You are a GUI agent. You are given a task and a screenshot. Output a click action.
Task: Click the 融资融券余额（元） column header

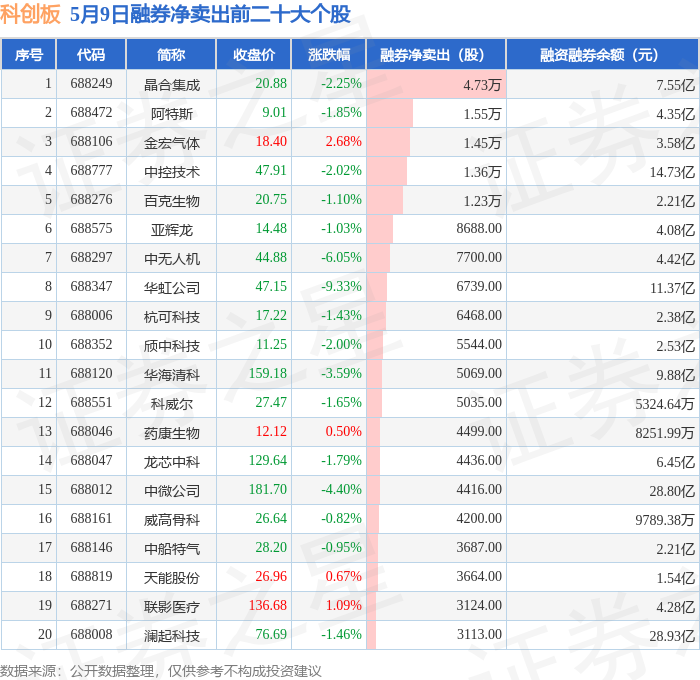coord(602,54)
